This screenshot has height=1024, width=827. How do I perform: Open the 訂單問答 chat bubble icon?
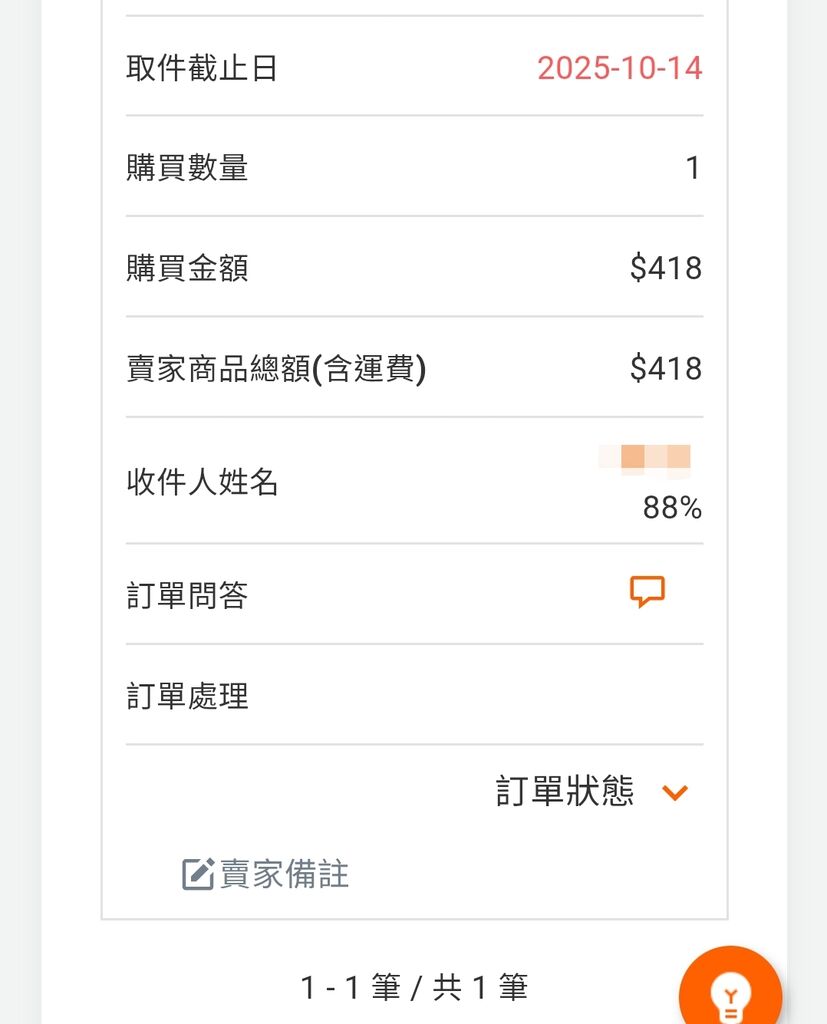(647, 592)
